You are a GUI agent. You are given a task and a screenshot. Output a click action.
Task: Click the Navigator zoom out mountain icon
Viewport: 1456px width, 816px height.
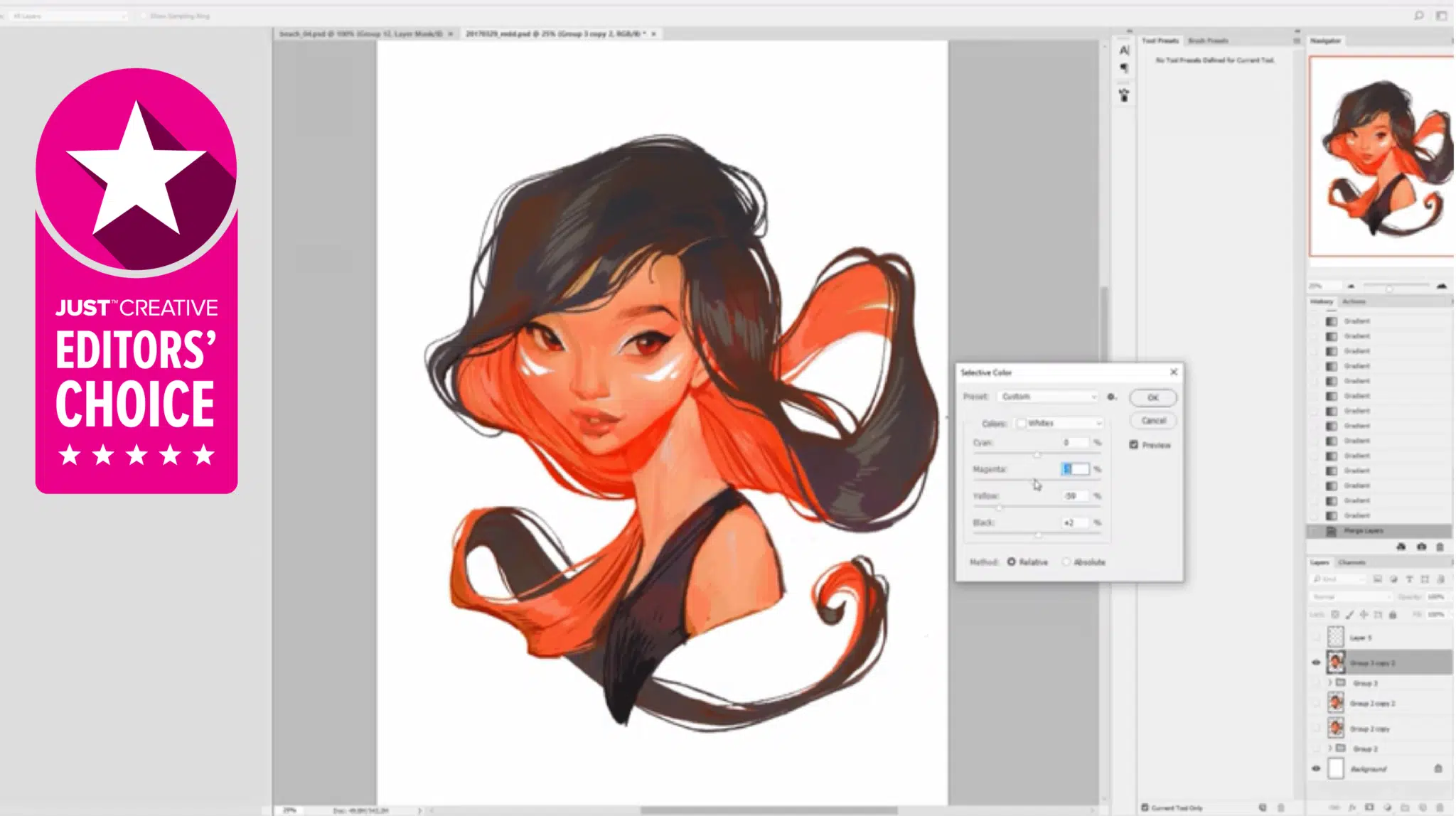[1351, 286]
